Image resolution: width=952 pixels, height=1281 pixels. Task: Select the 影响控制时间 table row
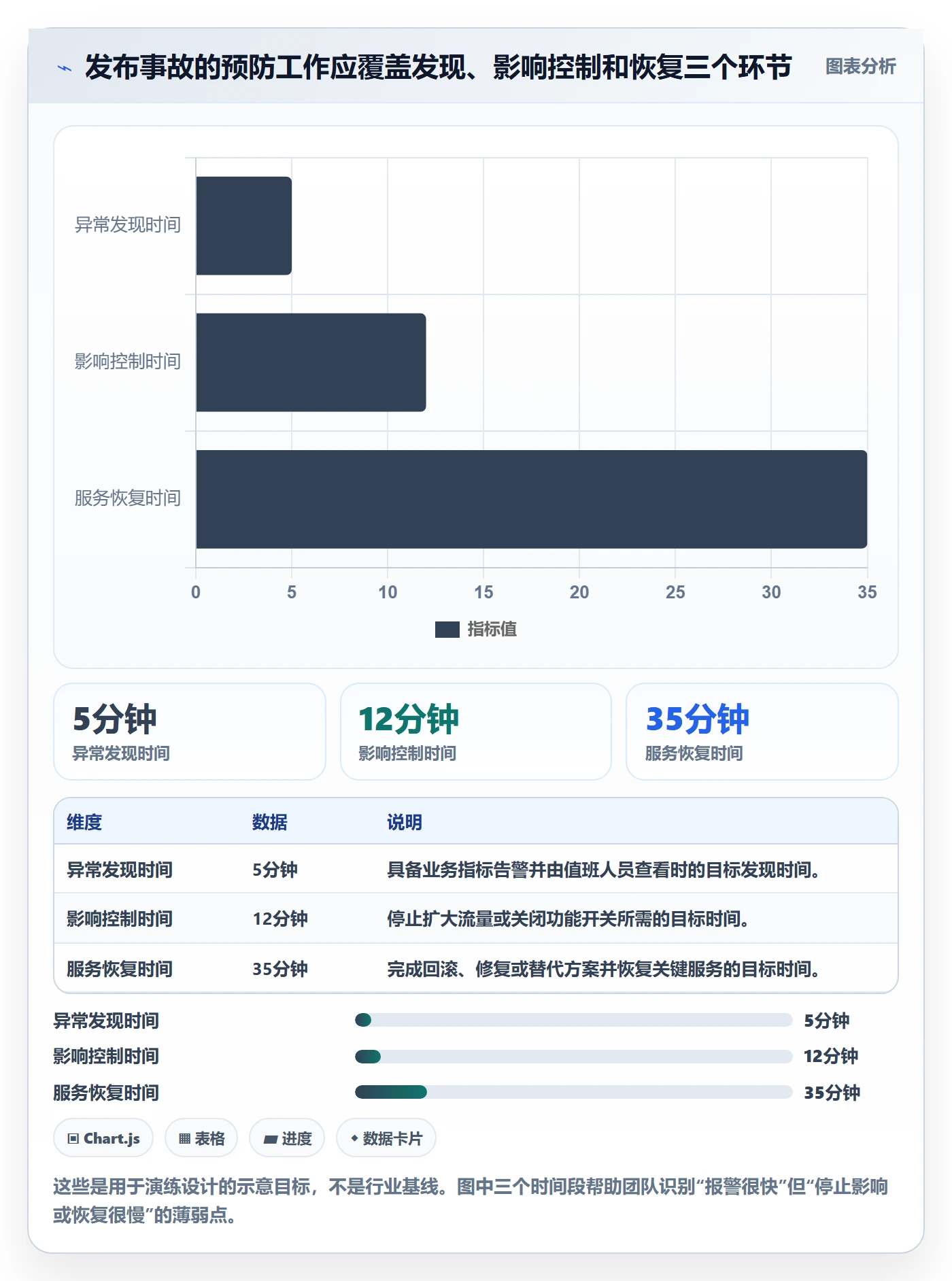click(476, 919)
